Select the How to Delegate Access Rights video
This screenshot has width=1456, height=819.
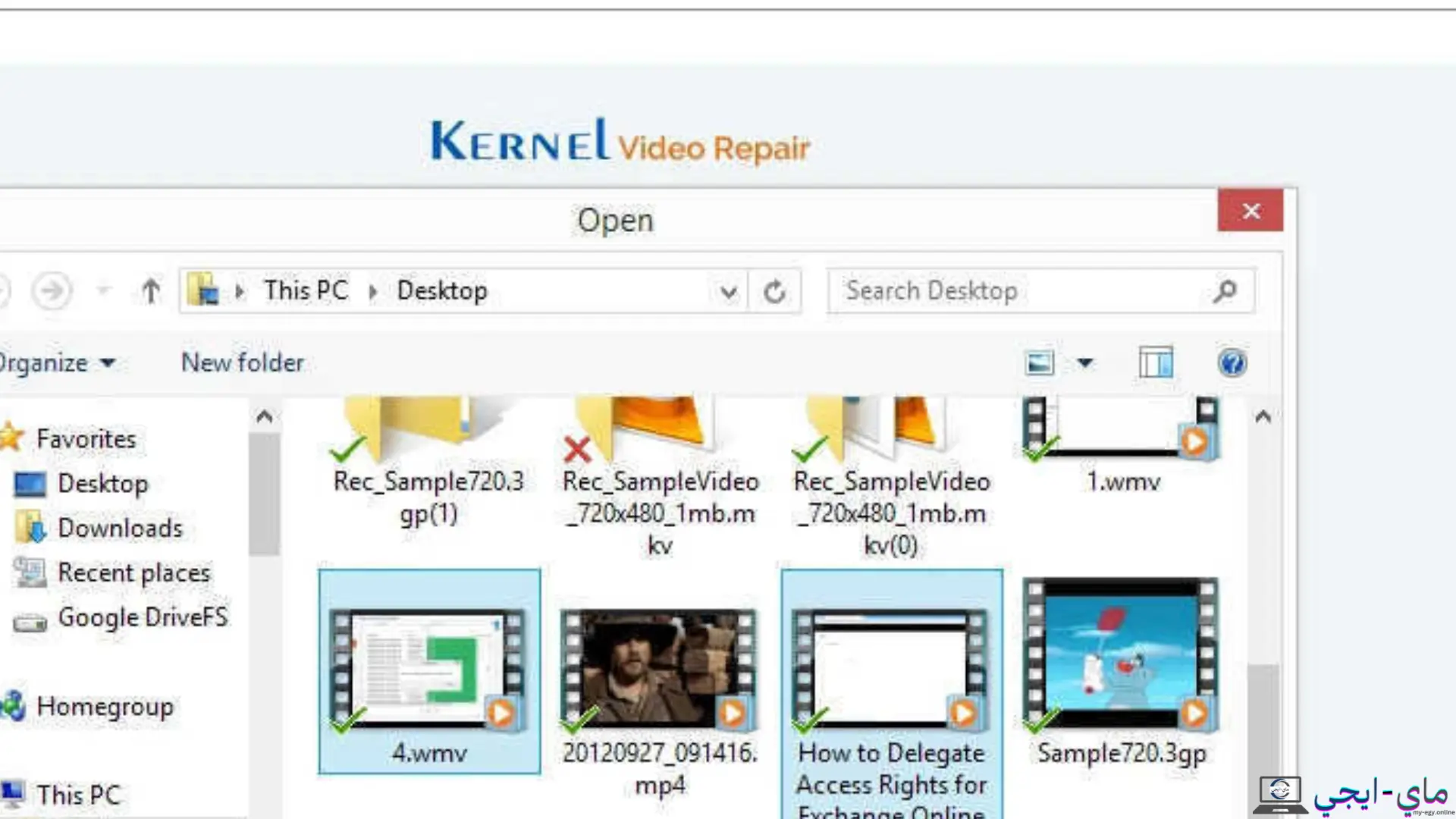892,695
